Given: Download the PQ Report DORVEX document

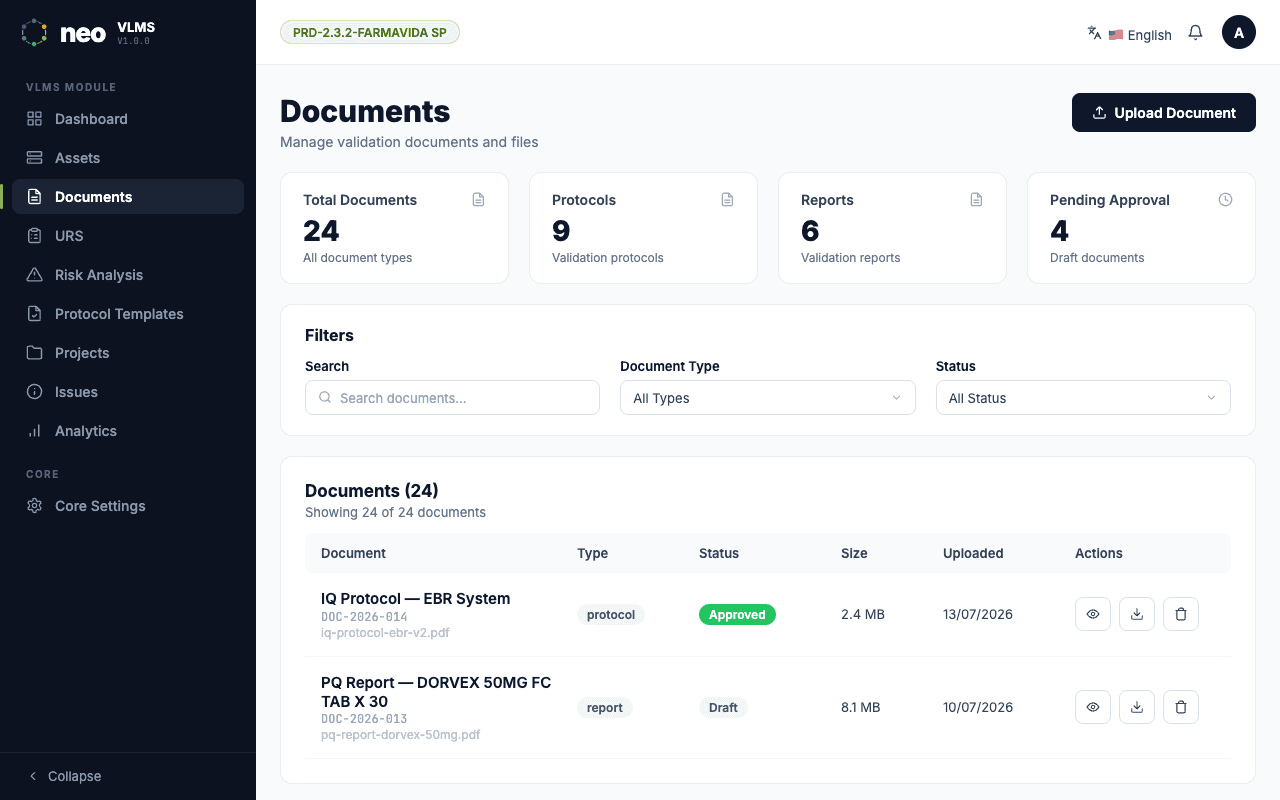Looking at the screenshot, I should [x=1137, y=707].
